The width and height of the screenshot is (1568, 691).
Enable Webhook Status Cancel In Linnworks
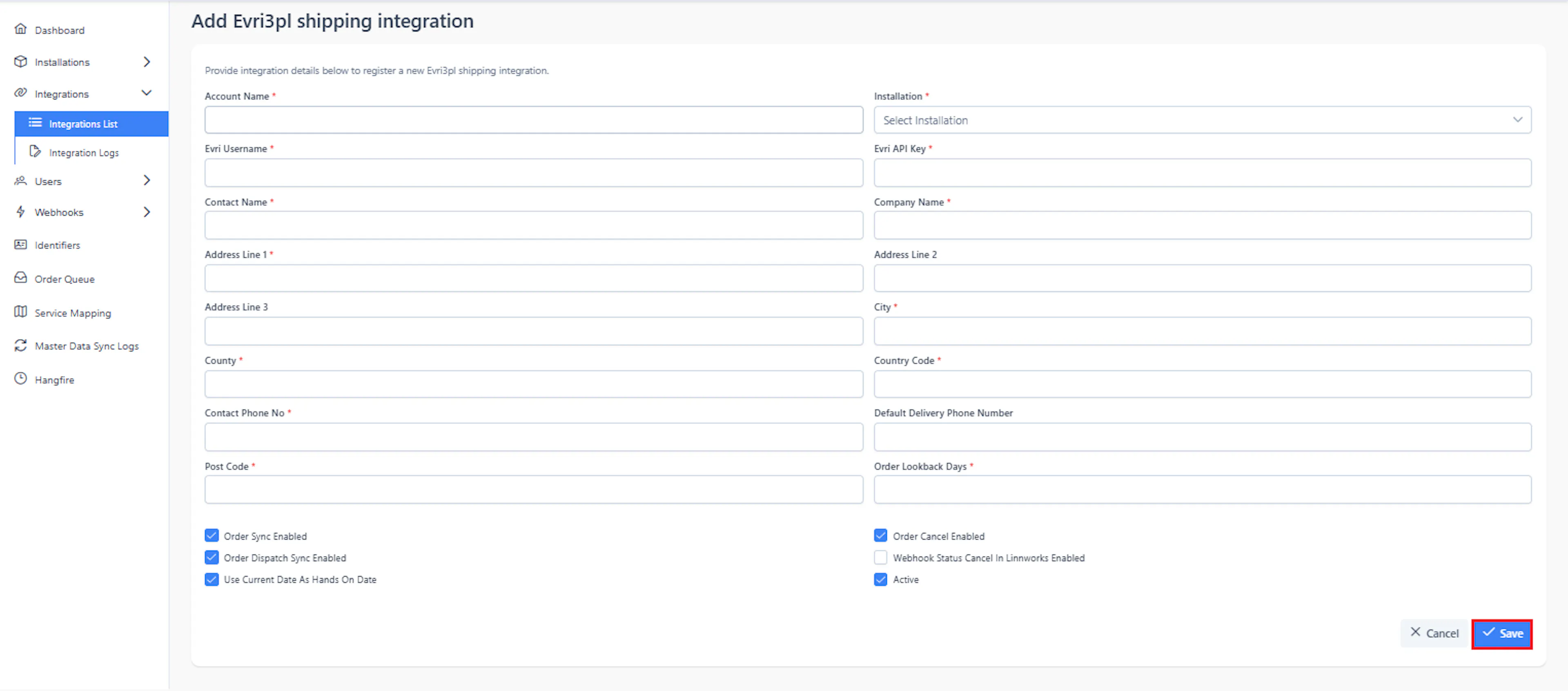click(881, 558)
